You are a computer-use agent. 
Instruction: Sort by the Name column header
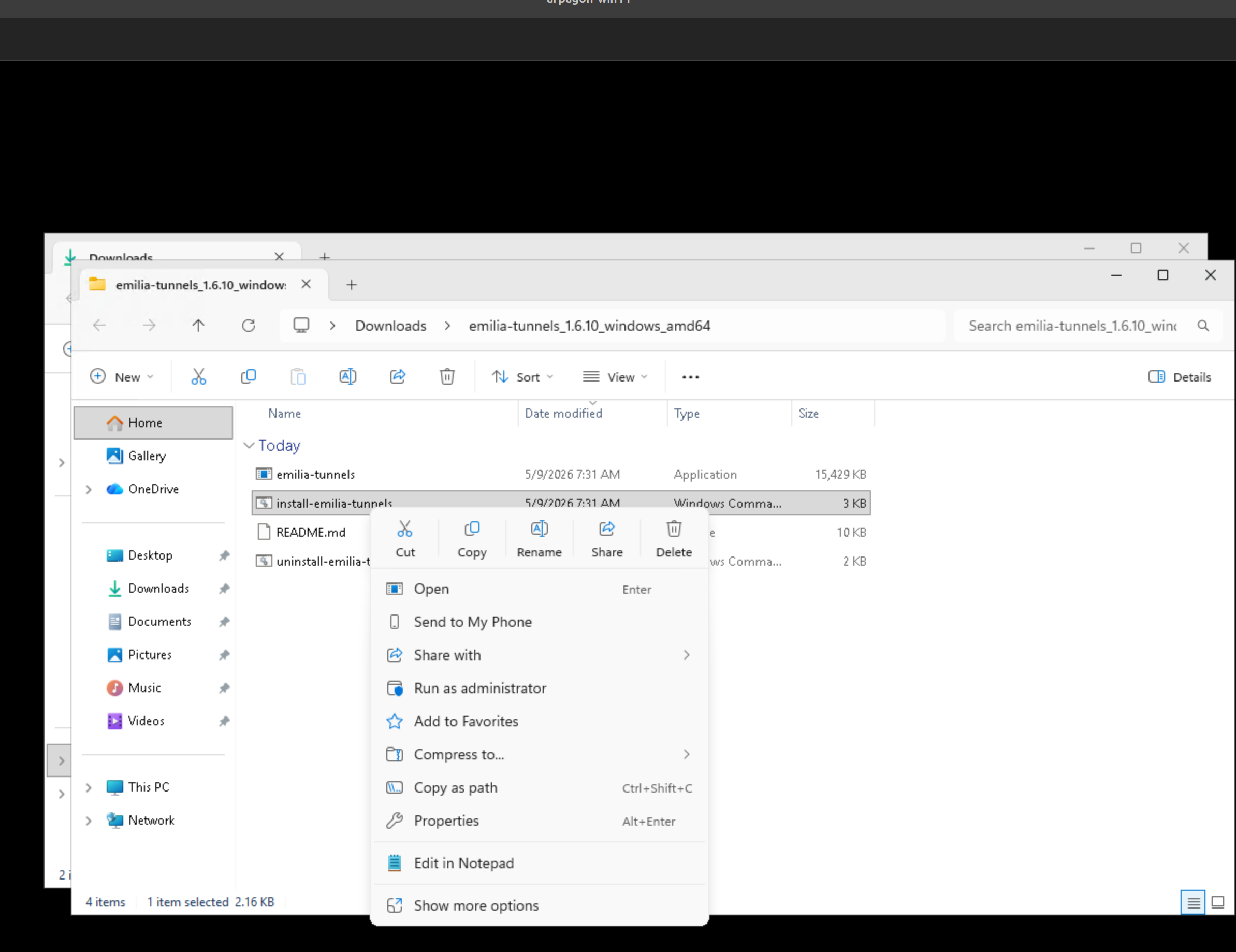[x=284, y=414]
